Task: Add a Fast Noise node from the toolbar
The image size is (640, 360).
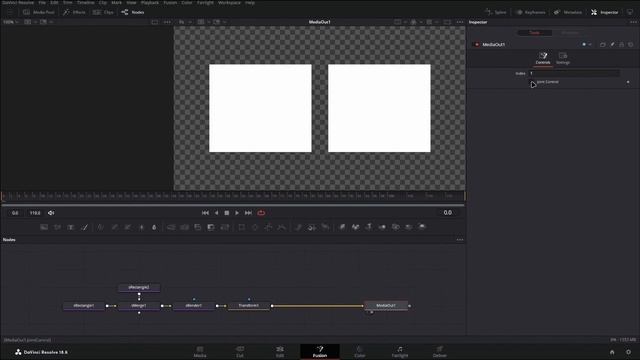Action: [x=58, y=227]
